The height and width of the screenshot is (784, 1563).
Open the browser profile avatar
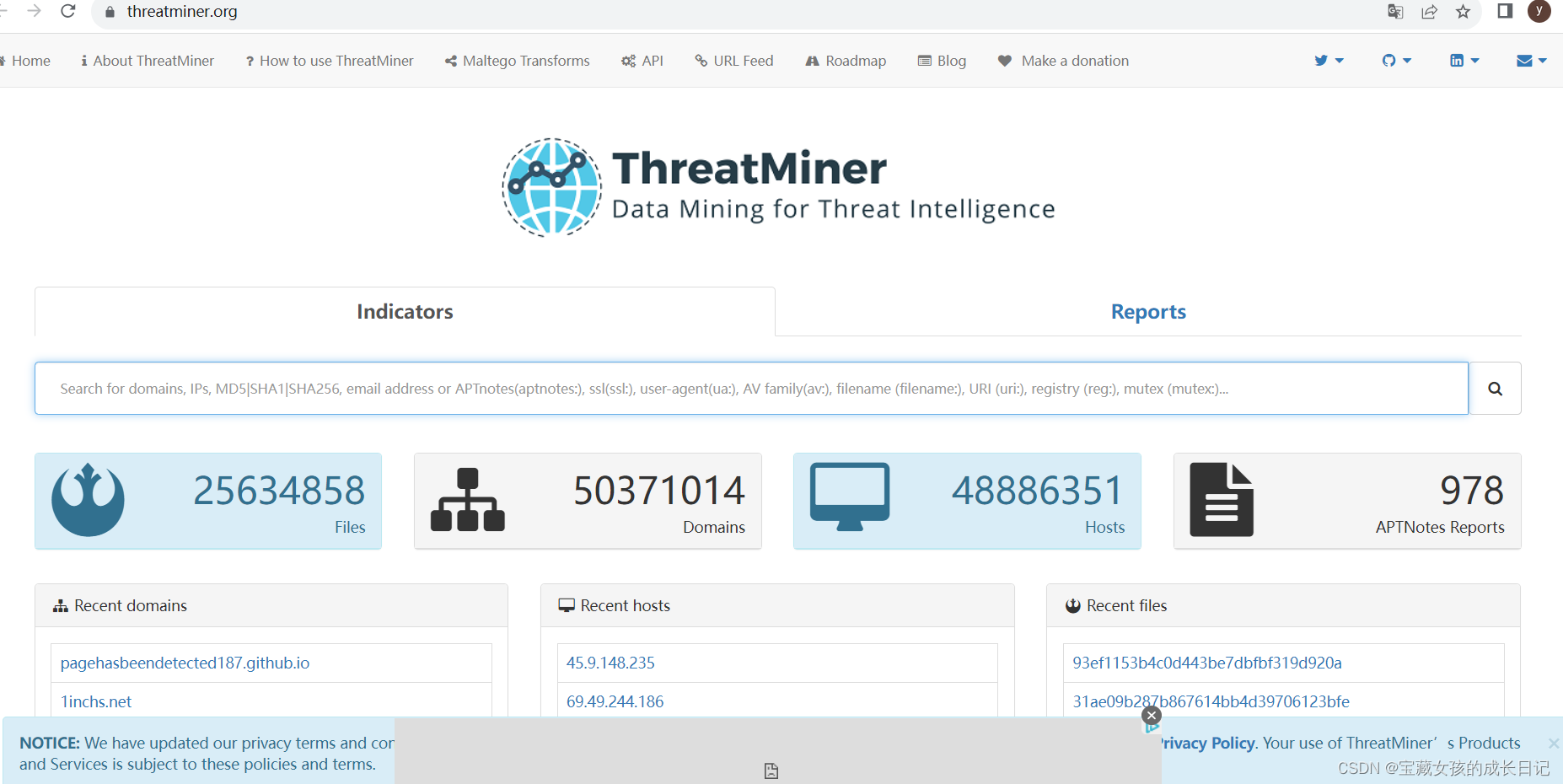point(1539,11)
